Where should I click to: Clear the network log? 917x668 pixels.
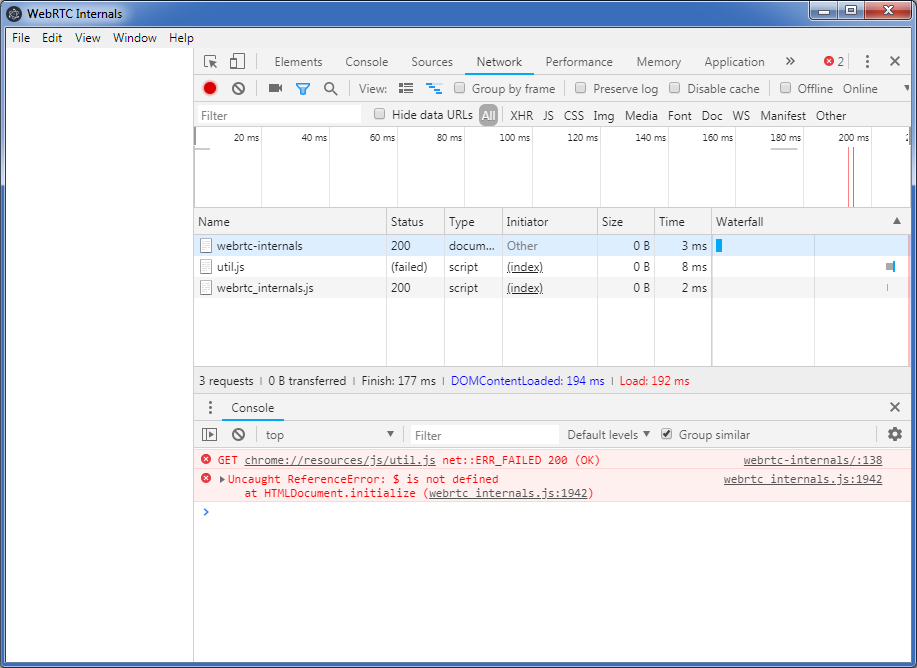point(238,88)
